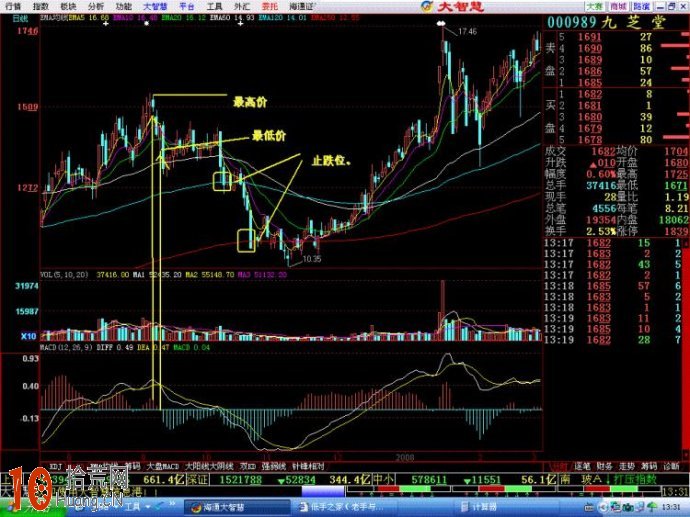Click the 大赛 button at top right

[595, 6]
